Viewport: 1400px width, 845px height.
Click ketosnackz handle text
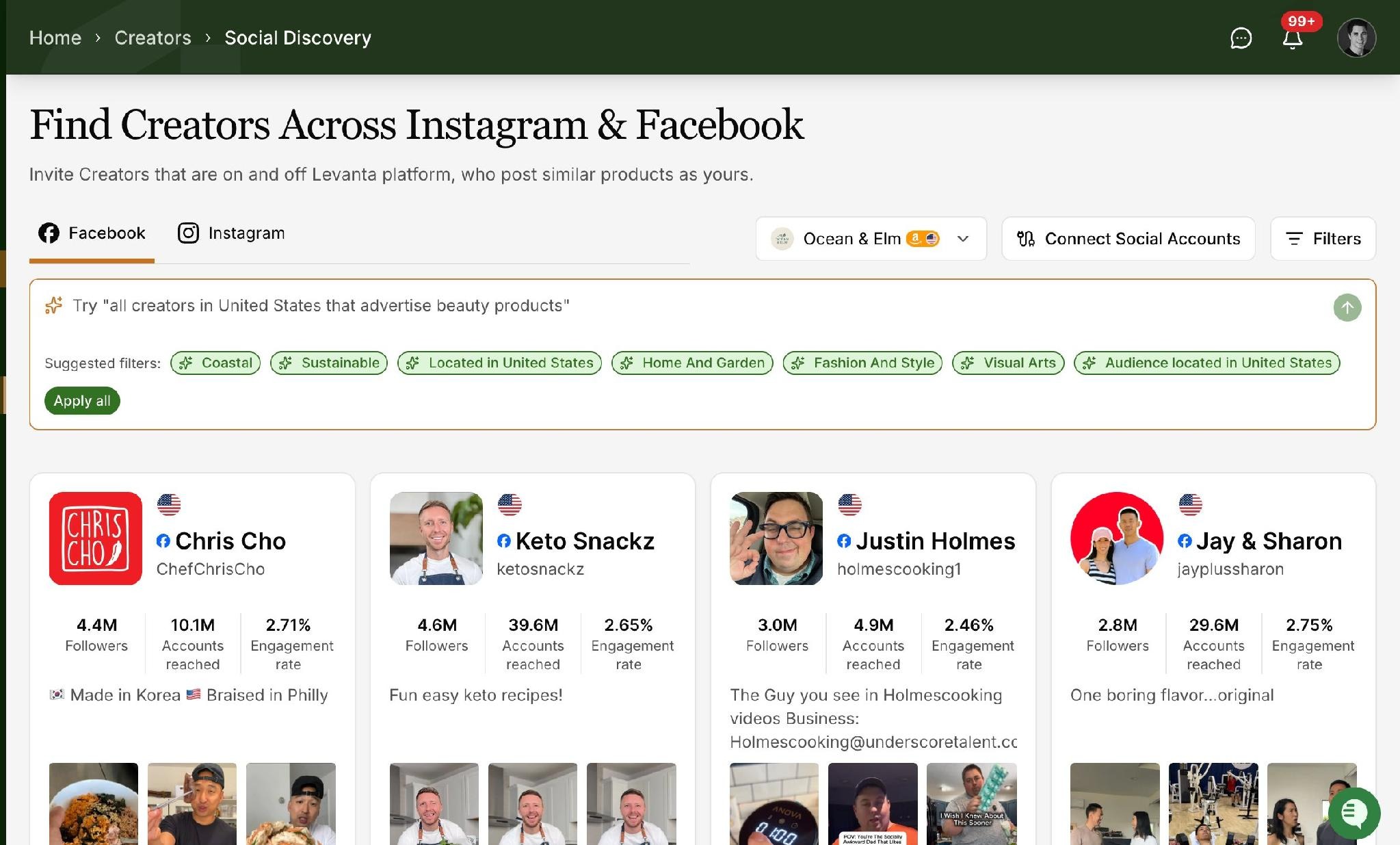tap(540, 569)
